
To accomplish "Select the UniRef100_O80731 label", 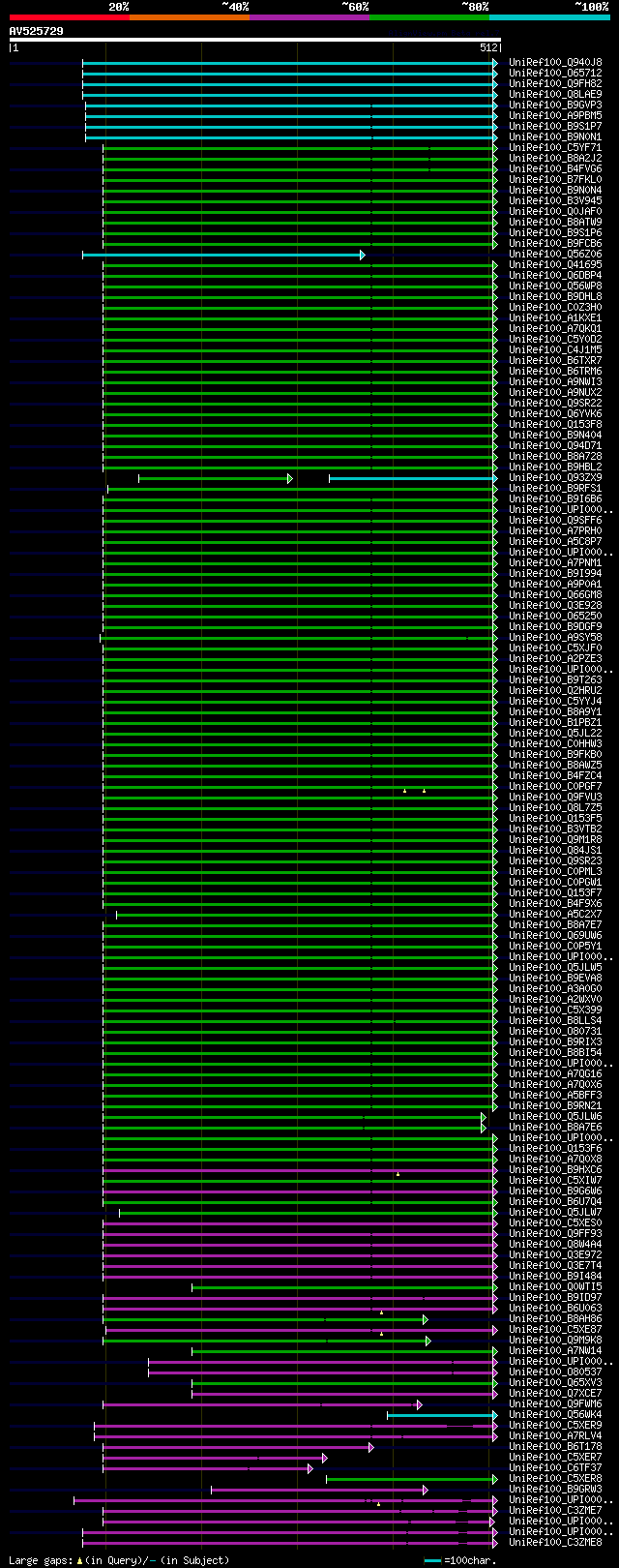I will (555, 1031).
